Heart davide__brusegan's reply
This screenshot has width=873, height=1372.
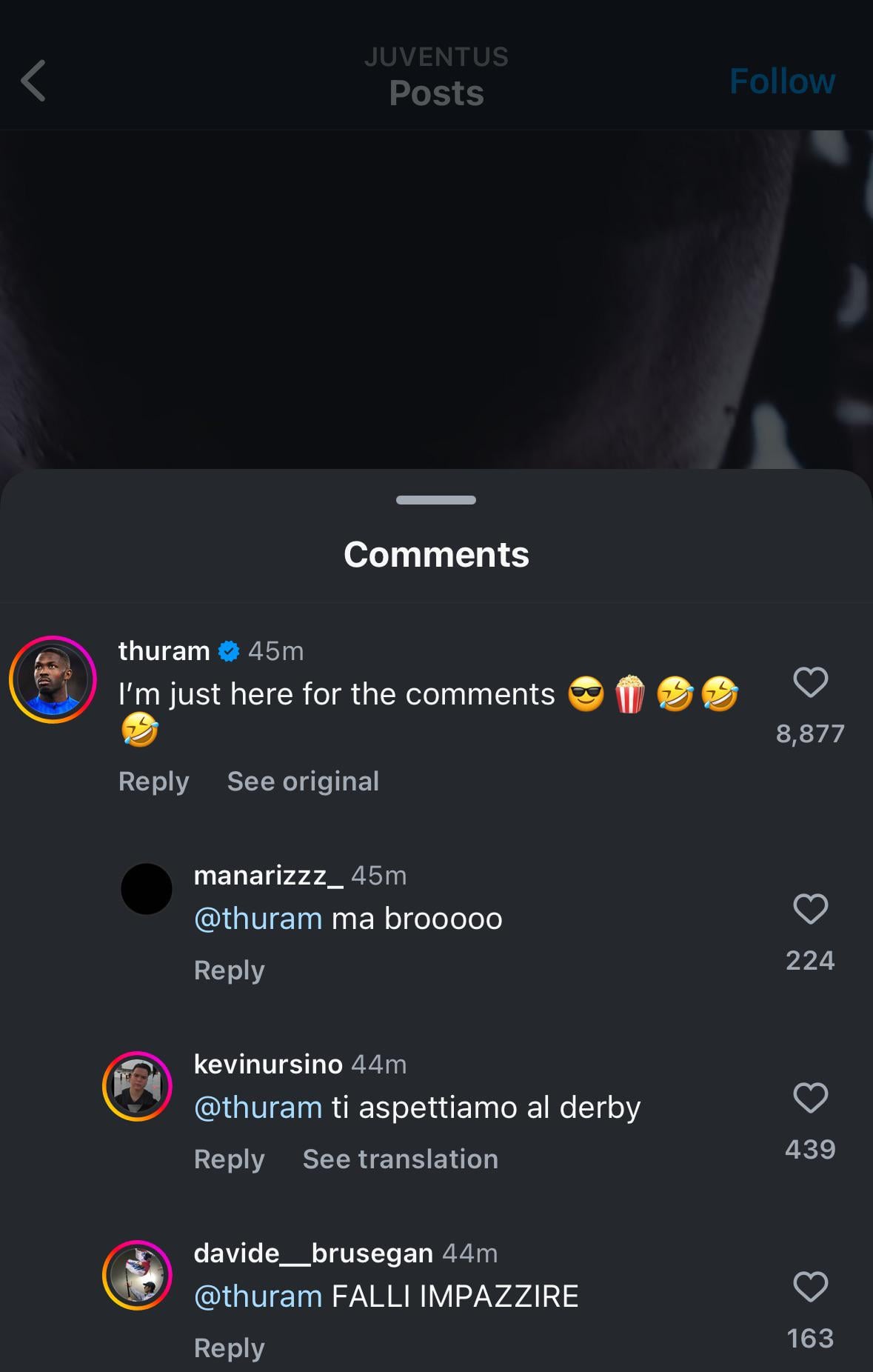(810, 1287)
